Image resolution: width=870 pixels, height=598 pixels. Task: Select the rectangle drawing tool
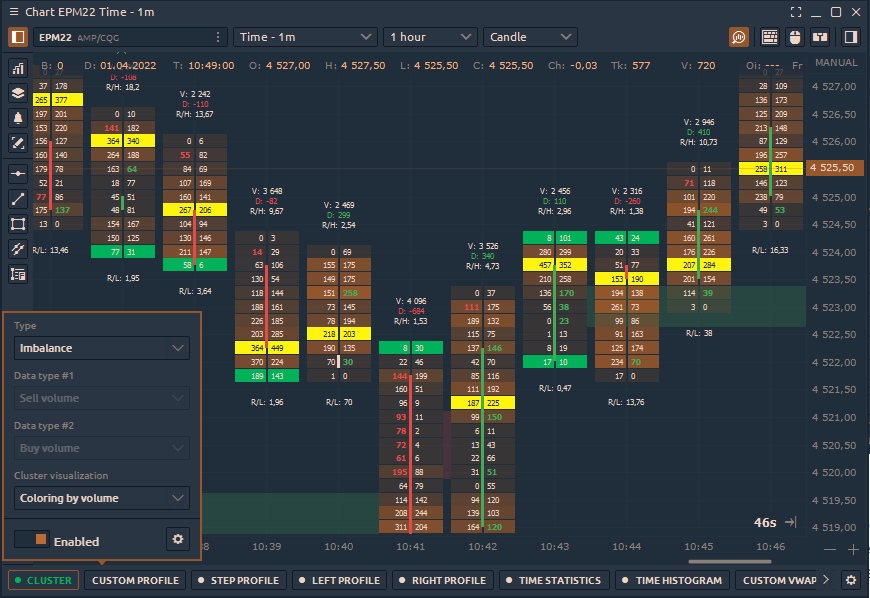pyautogui.click(x=18, y=223)
